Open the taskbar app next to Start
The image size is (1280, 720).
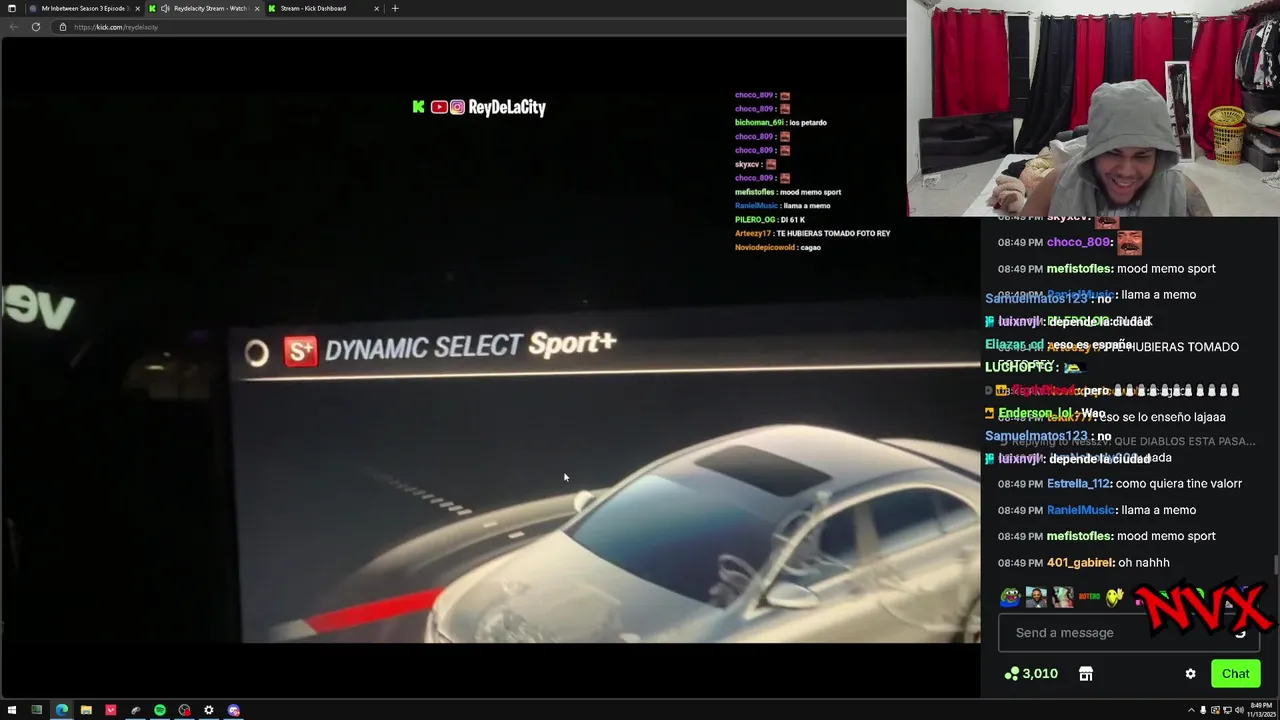tap(37, 710)
